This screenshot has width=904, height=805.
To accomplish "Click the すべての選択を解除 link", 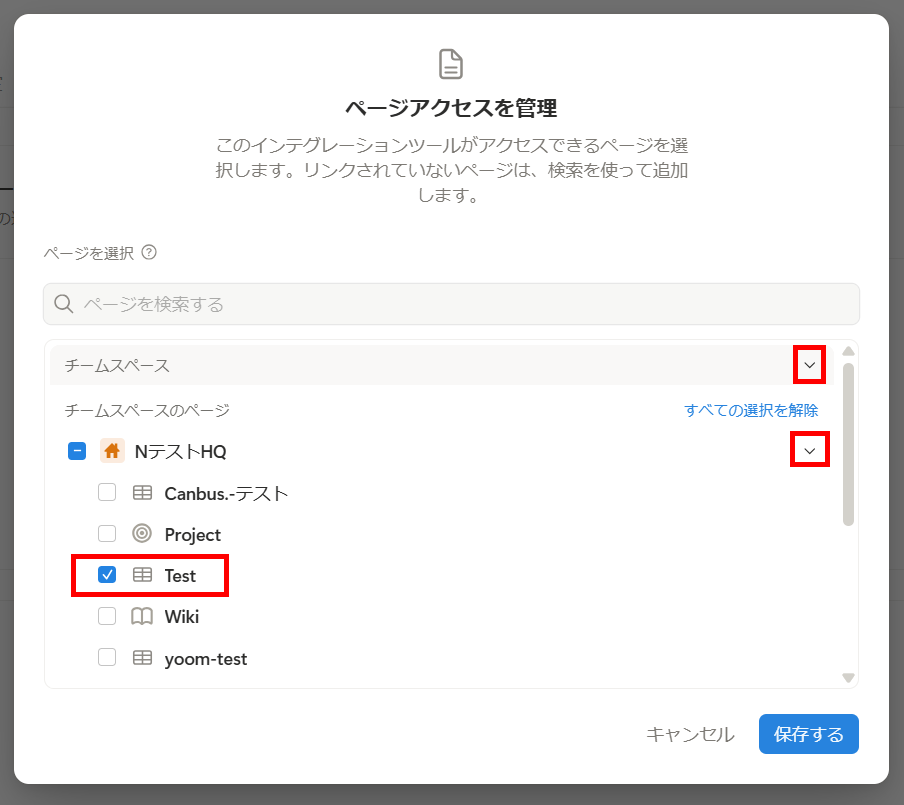I will pyautogui.click(x=751, y=410).
